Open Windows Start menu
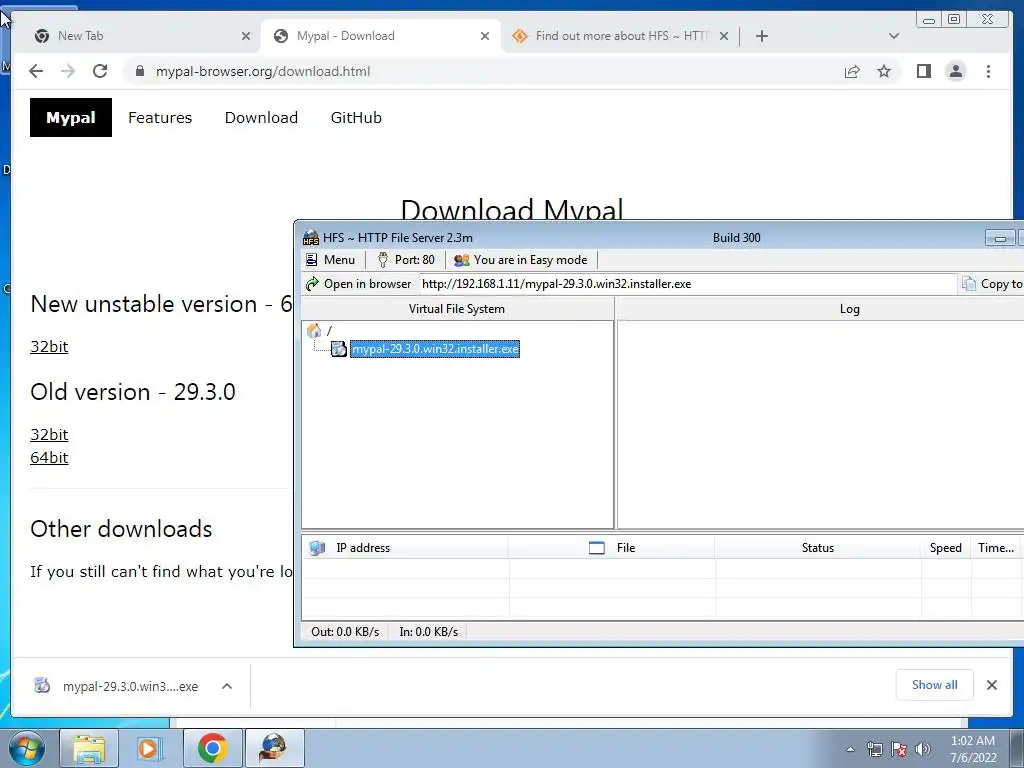 [27, 748]
